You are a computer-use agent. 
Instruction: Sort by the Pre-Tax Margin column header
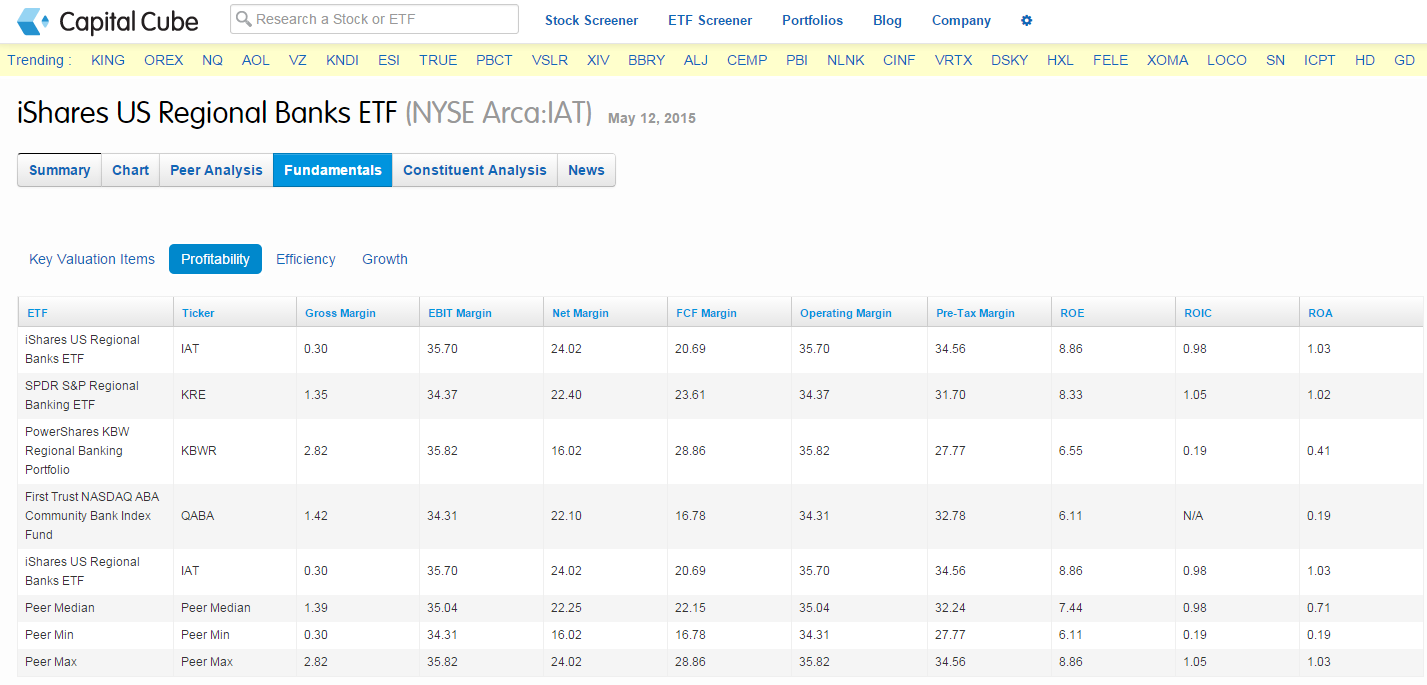[x=975, y=313]
